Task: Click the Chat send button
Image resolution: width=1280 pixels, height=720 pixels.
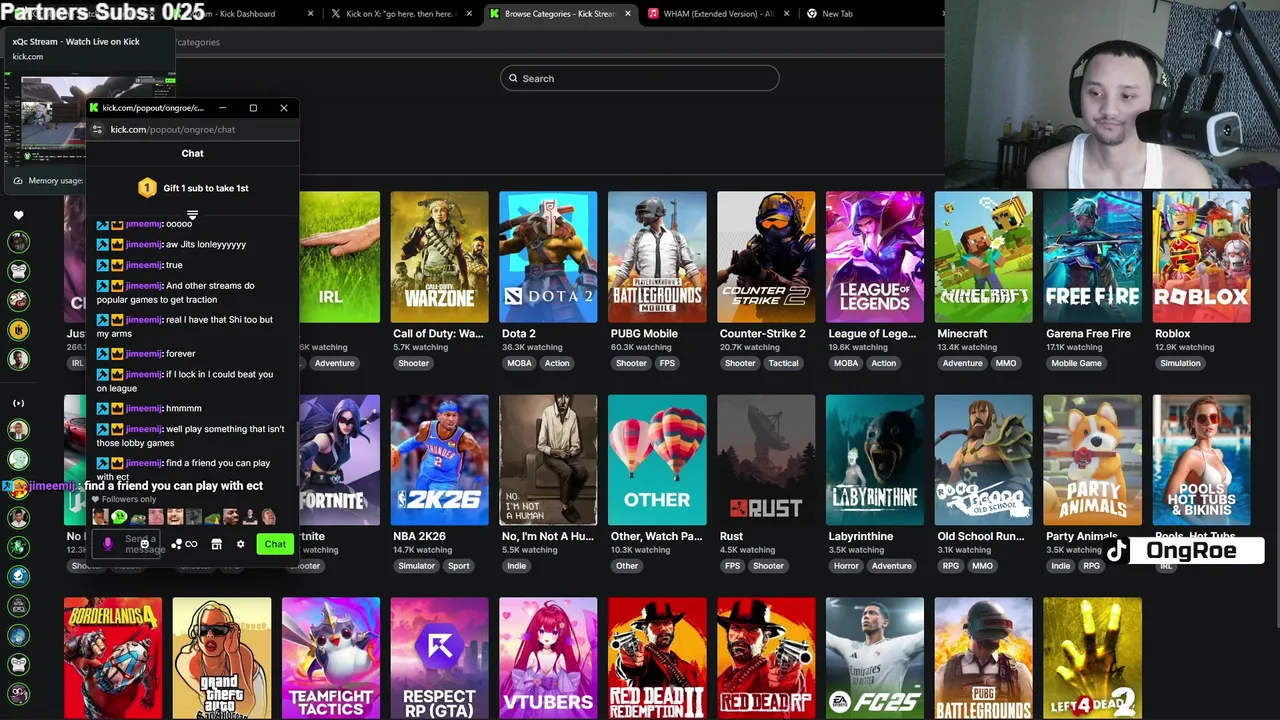Action: (275, 544)
